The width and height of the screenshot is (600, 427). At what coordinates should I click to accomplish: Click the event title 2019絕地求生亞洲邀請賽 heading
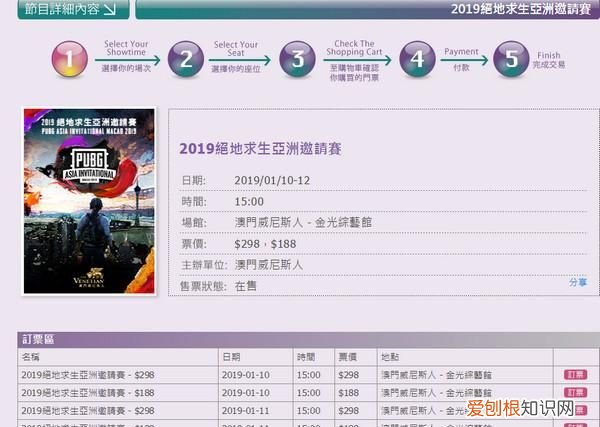click(260, 148)
